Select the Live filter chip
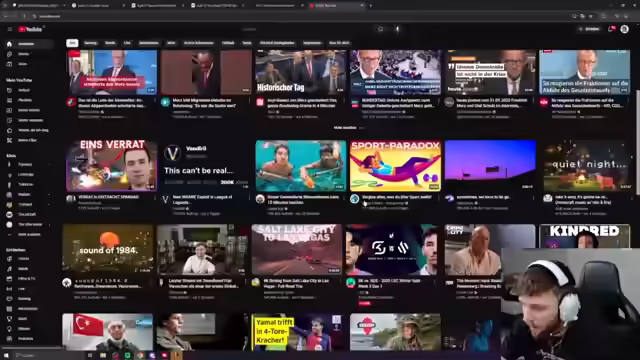 point(127,43)
